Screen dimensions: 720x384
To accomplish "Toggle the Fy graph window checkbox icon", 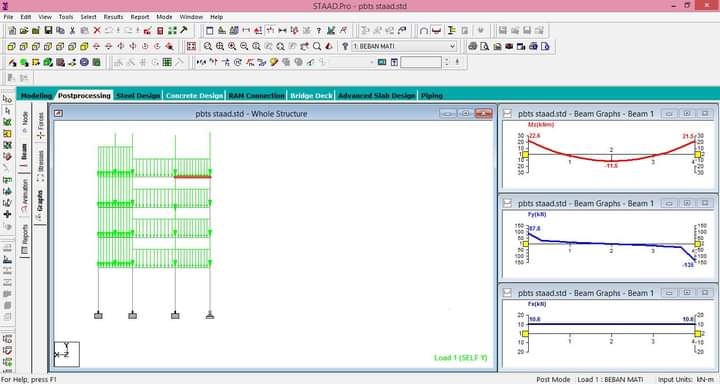I will pyautogui.click(x=508, y=203).
